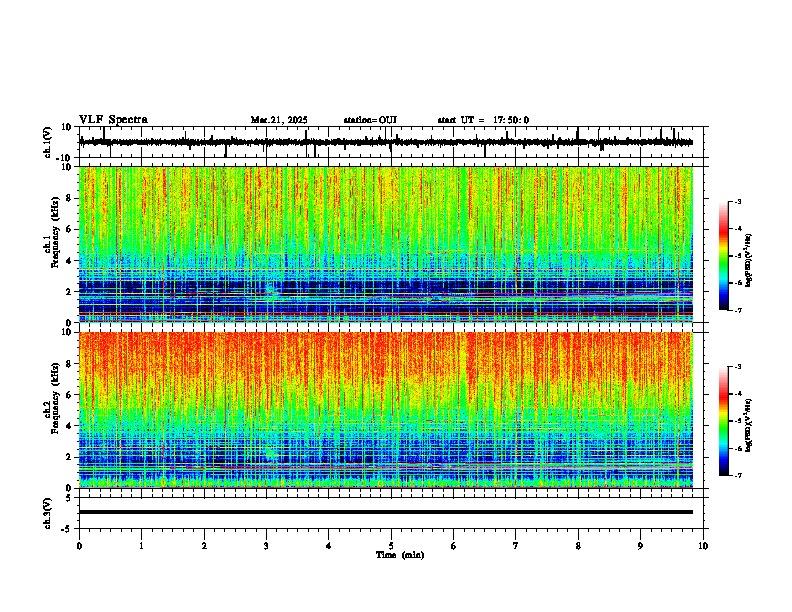Click the ch.2 colorbar 'log(PSD)' label
The height and width of the screenshot is (612, 792).
pyautogui.click(x=749, y=425)
